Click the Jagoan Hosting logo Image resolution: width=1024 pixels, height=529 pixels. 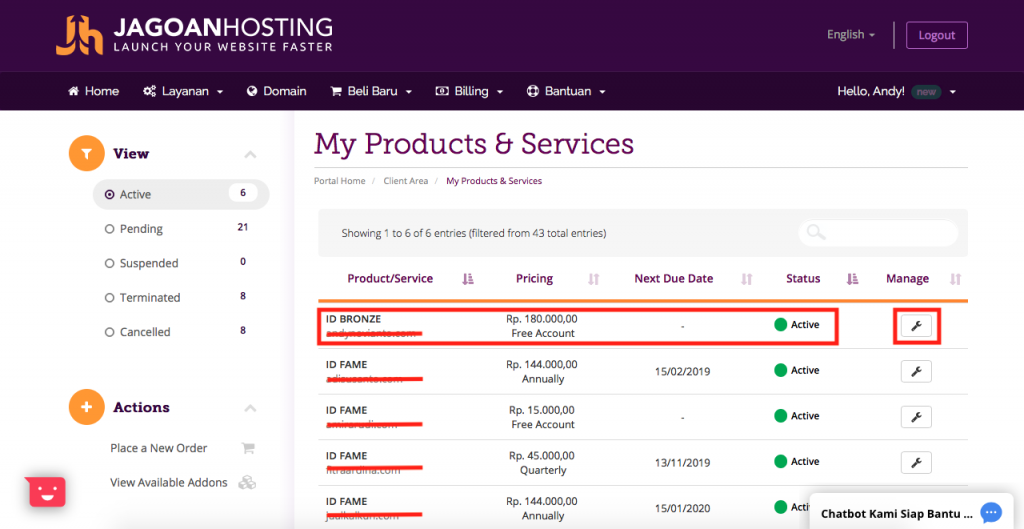tap(194, 35)
